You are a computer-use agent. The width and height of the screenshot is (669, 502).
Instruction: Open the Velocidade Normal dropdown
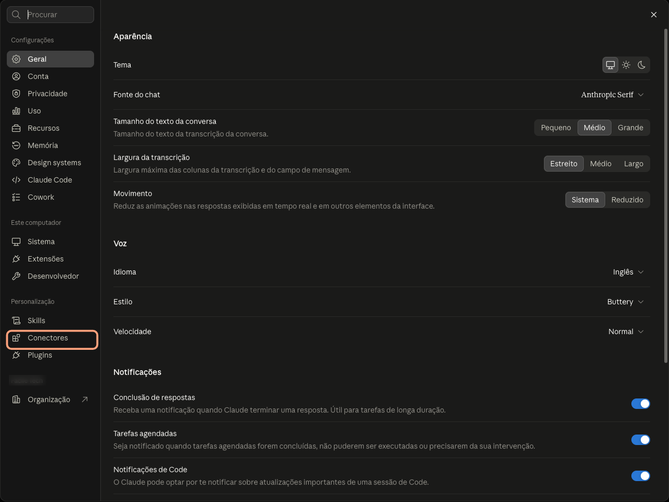626,332
